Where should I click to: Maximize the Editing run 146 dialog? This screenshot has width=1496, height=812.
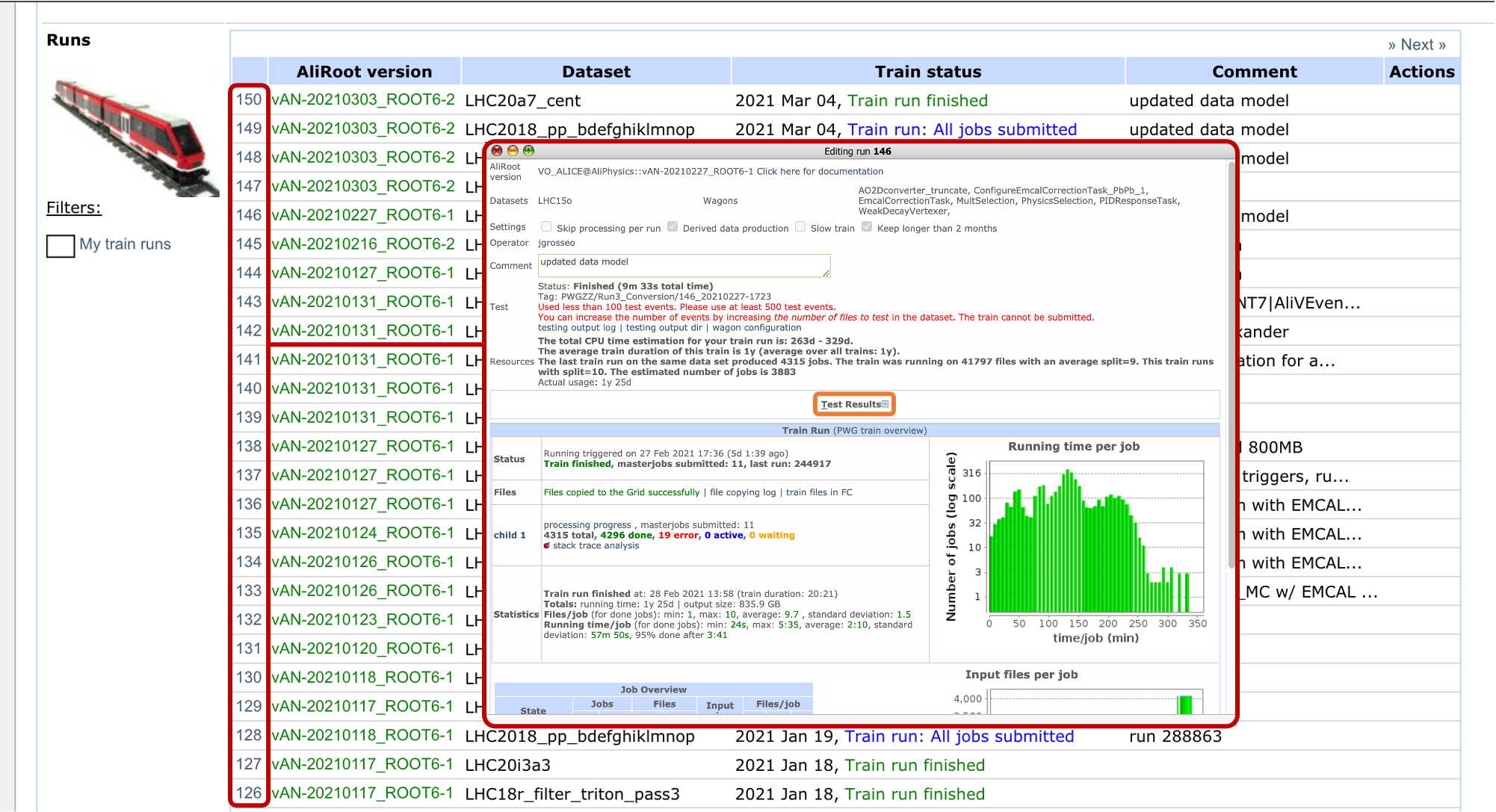coord(529,151)
